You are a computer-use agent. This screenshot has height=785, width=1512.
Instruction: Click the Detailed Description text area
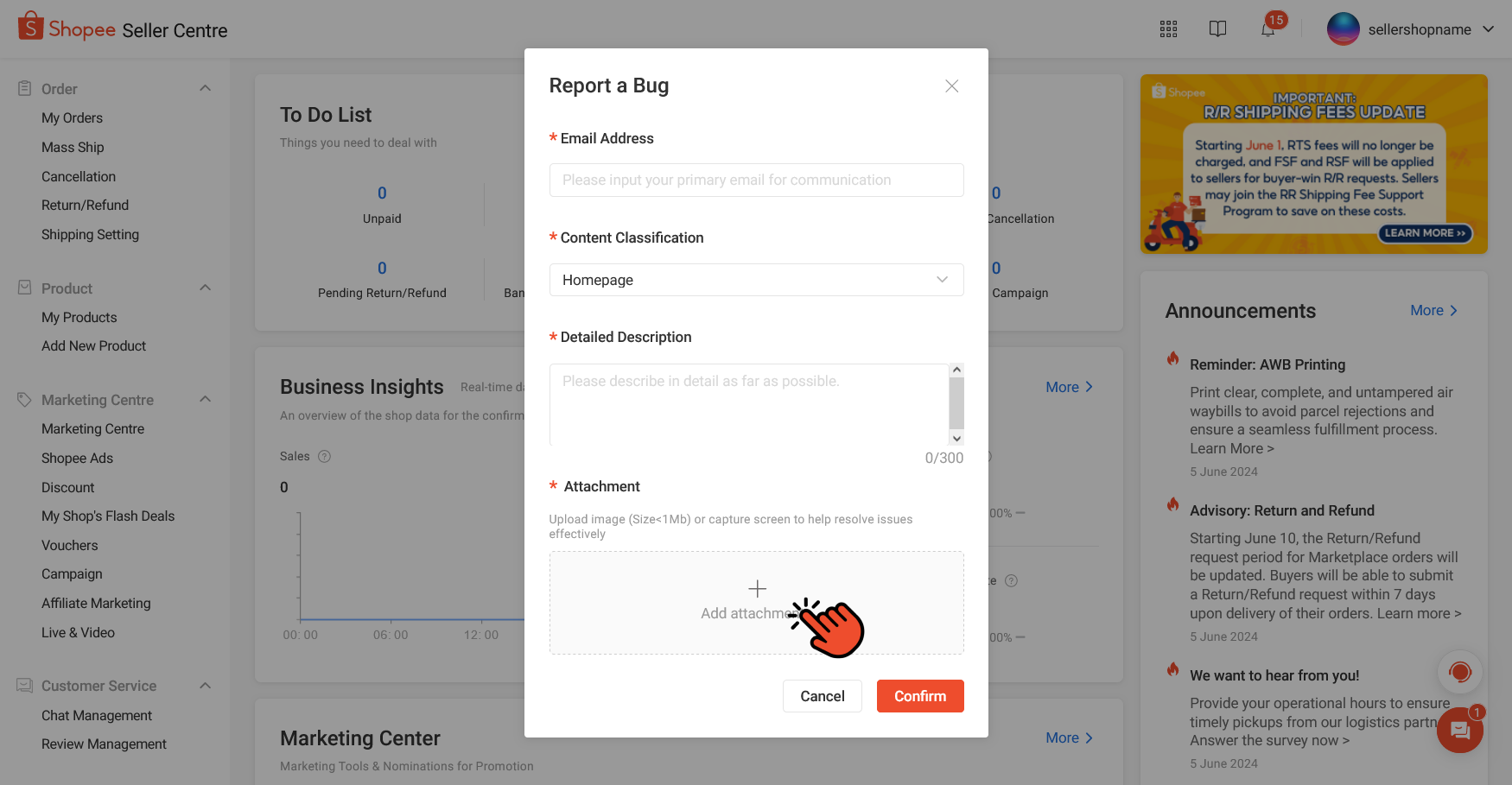pyautogui.click(x=748, y=404)
